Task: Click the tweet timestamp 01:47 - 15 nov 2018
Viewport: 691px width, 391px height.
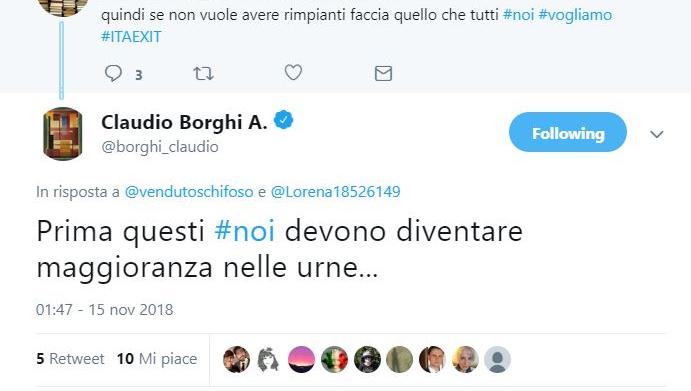Action: (104, 309)
